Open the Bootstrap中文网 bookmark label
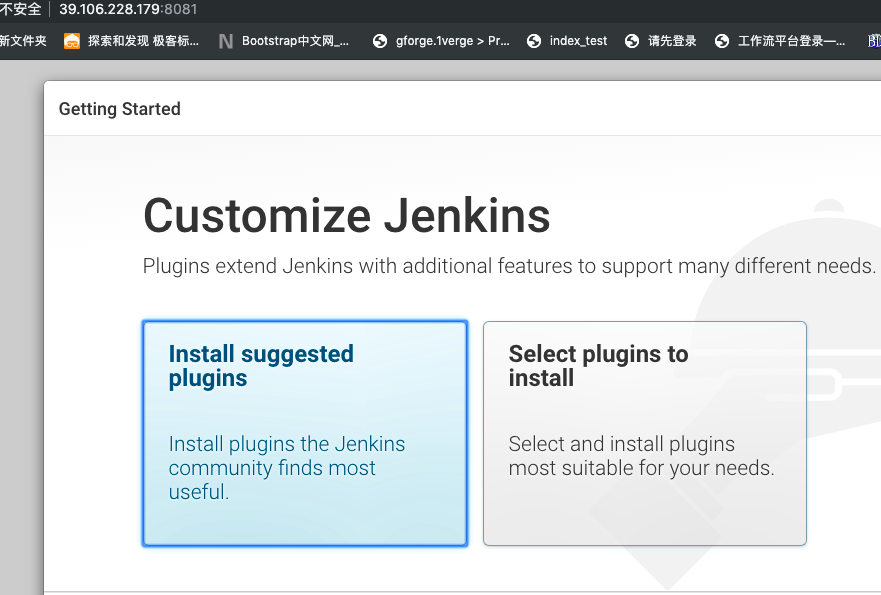The width and height of the screenshot is (881, 595). click(x=296, y=41)
